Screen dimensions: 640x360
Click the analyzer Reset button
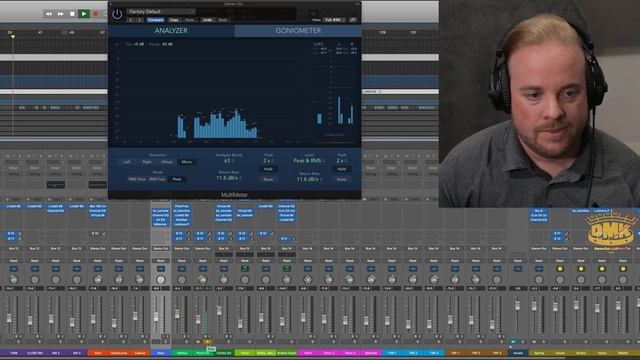(268, 179)
